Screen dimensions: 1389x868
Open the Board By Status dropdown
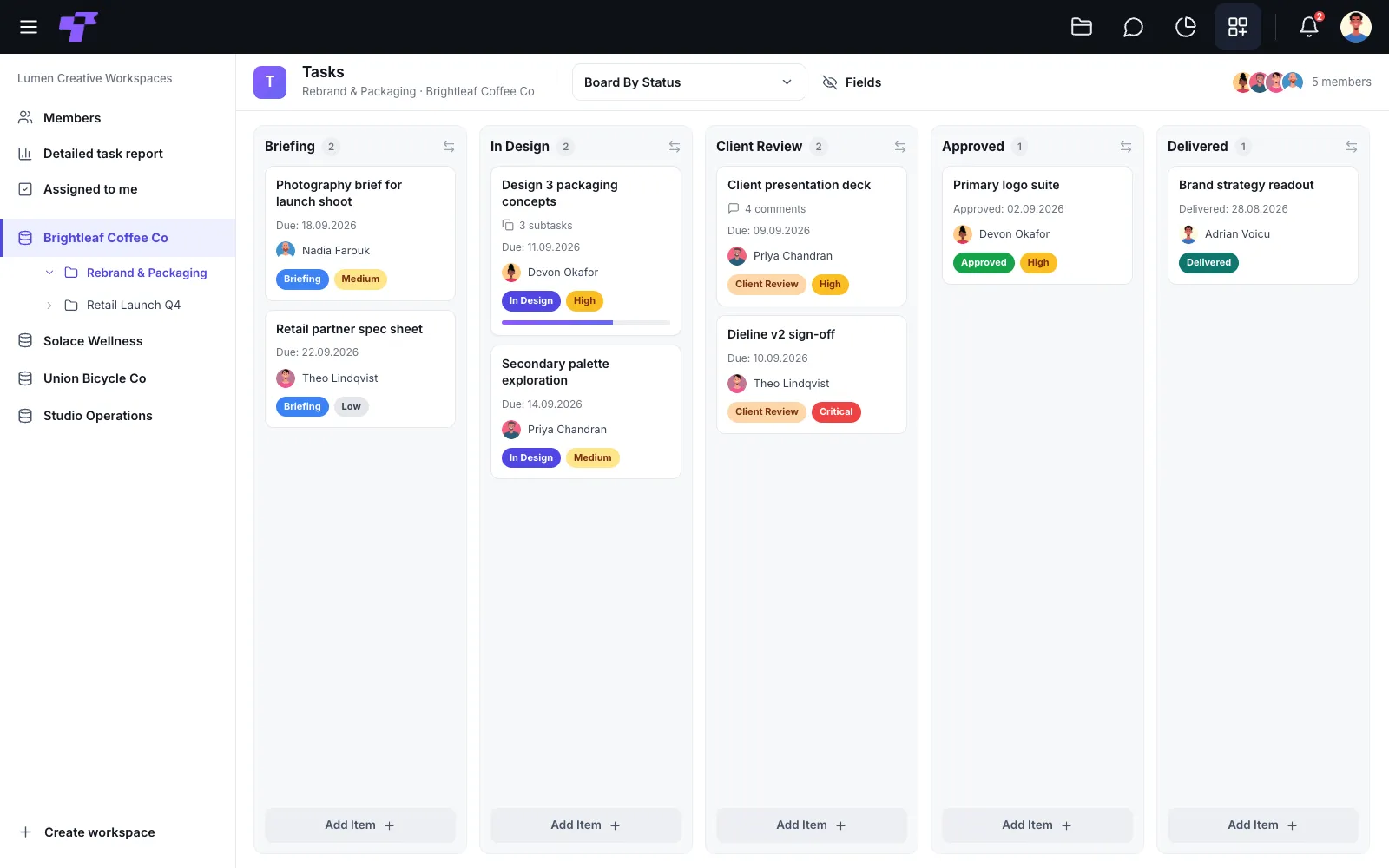(688, 82)
